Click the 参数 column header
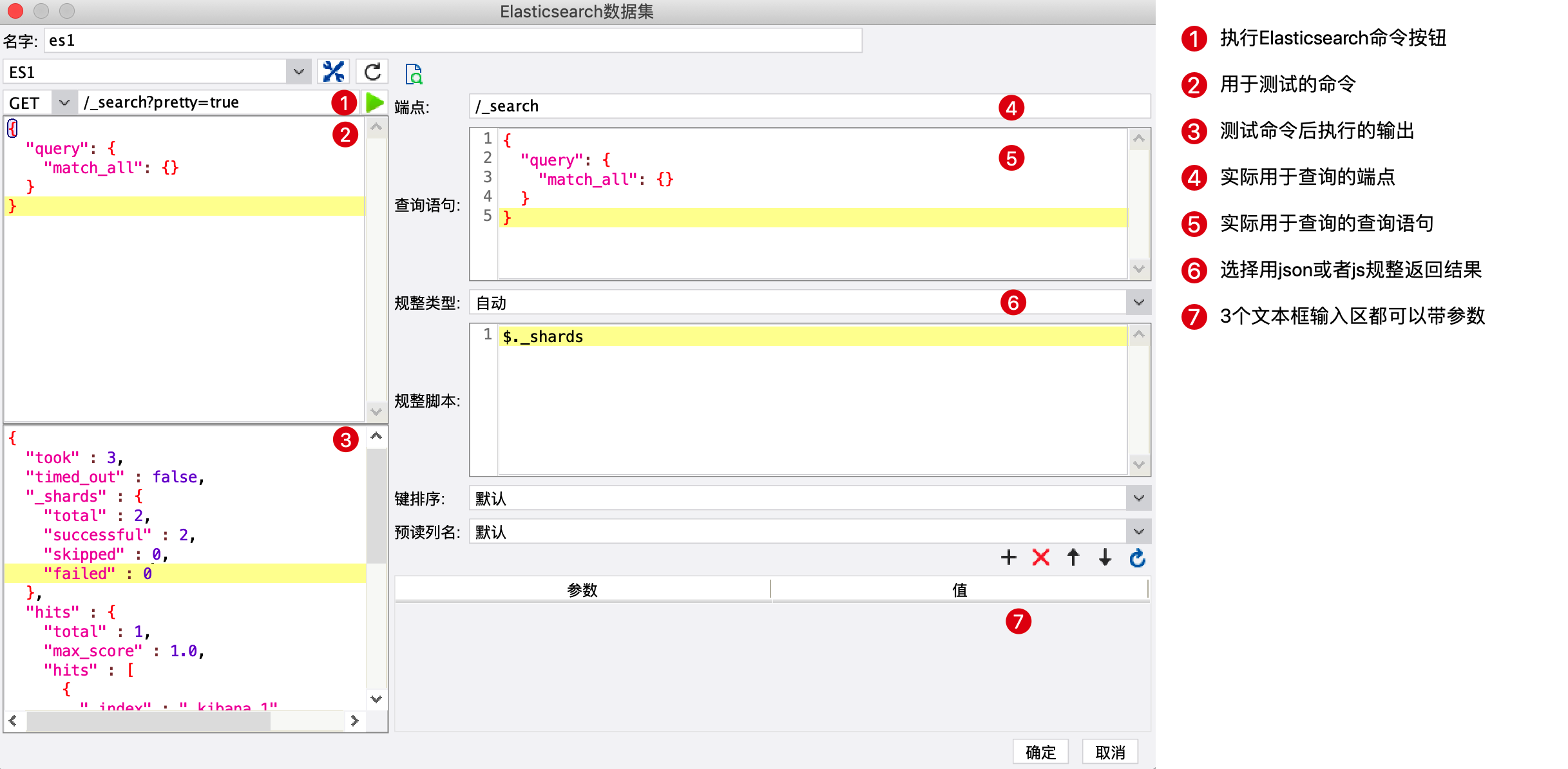Screen dimensions: 1568x769 [x=582, y=589]
